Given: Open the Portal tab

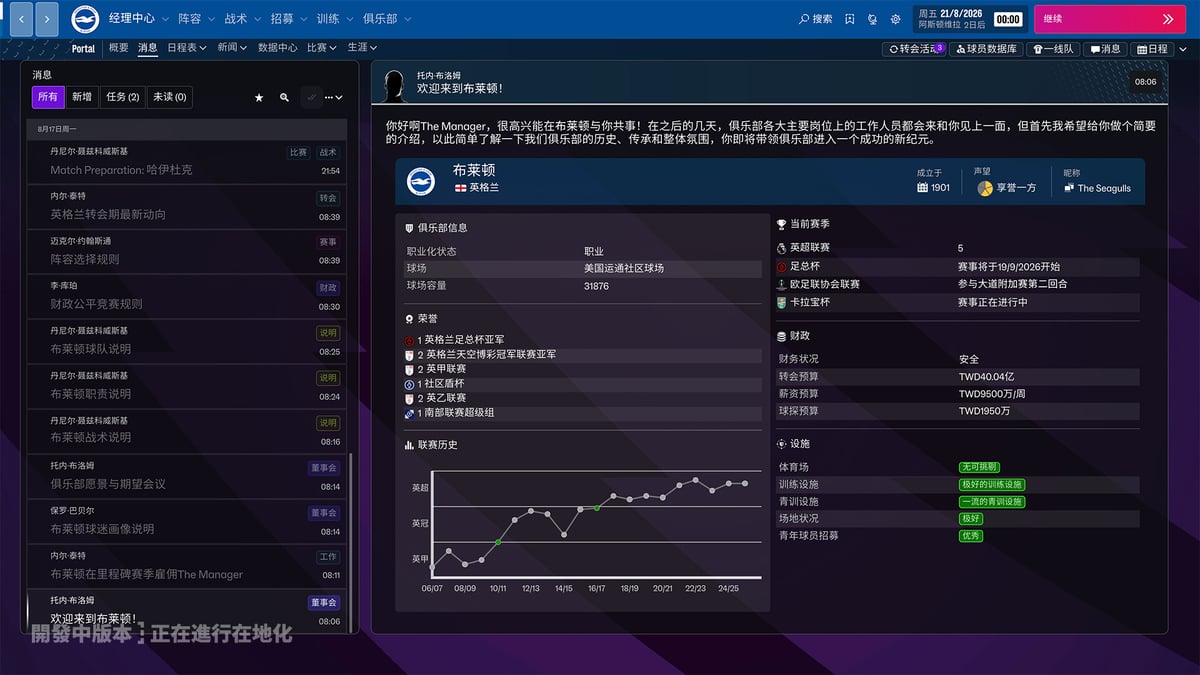Looking at the screenshot, I should pyautogui.click(x=83, y=48).
